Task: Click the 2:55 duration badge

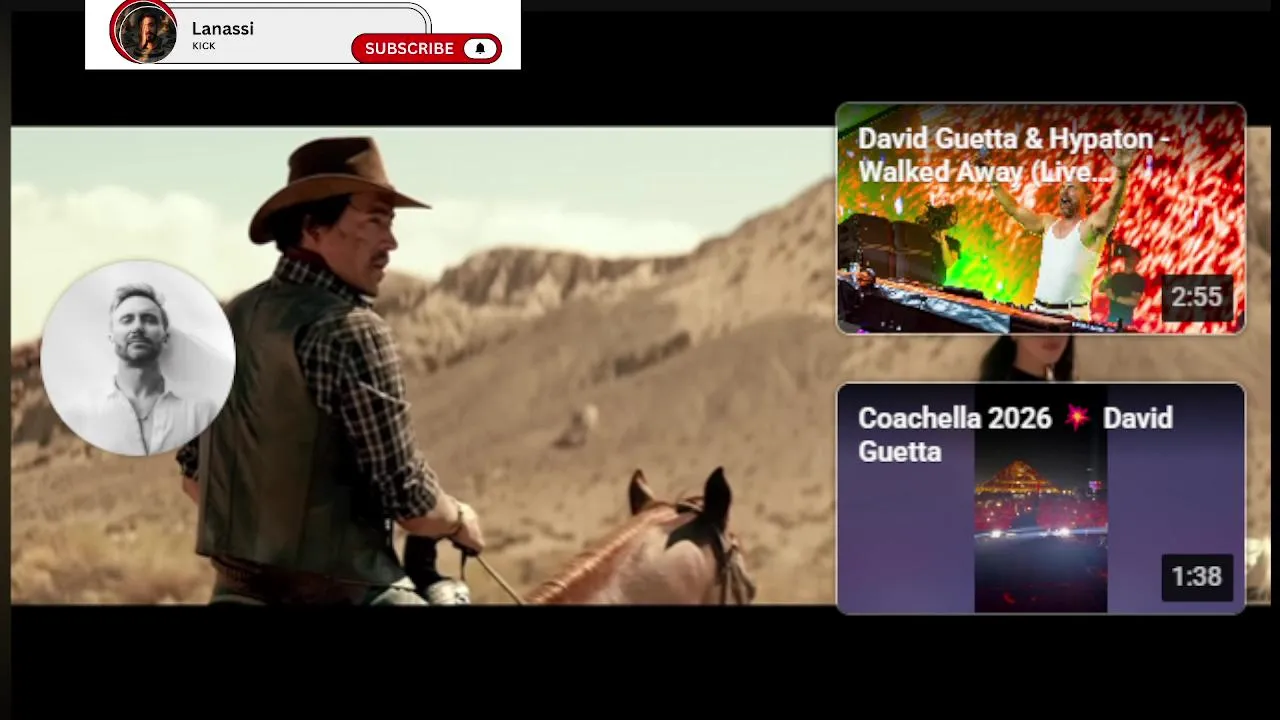Action: [1197, 297]
